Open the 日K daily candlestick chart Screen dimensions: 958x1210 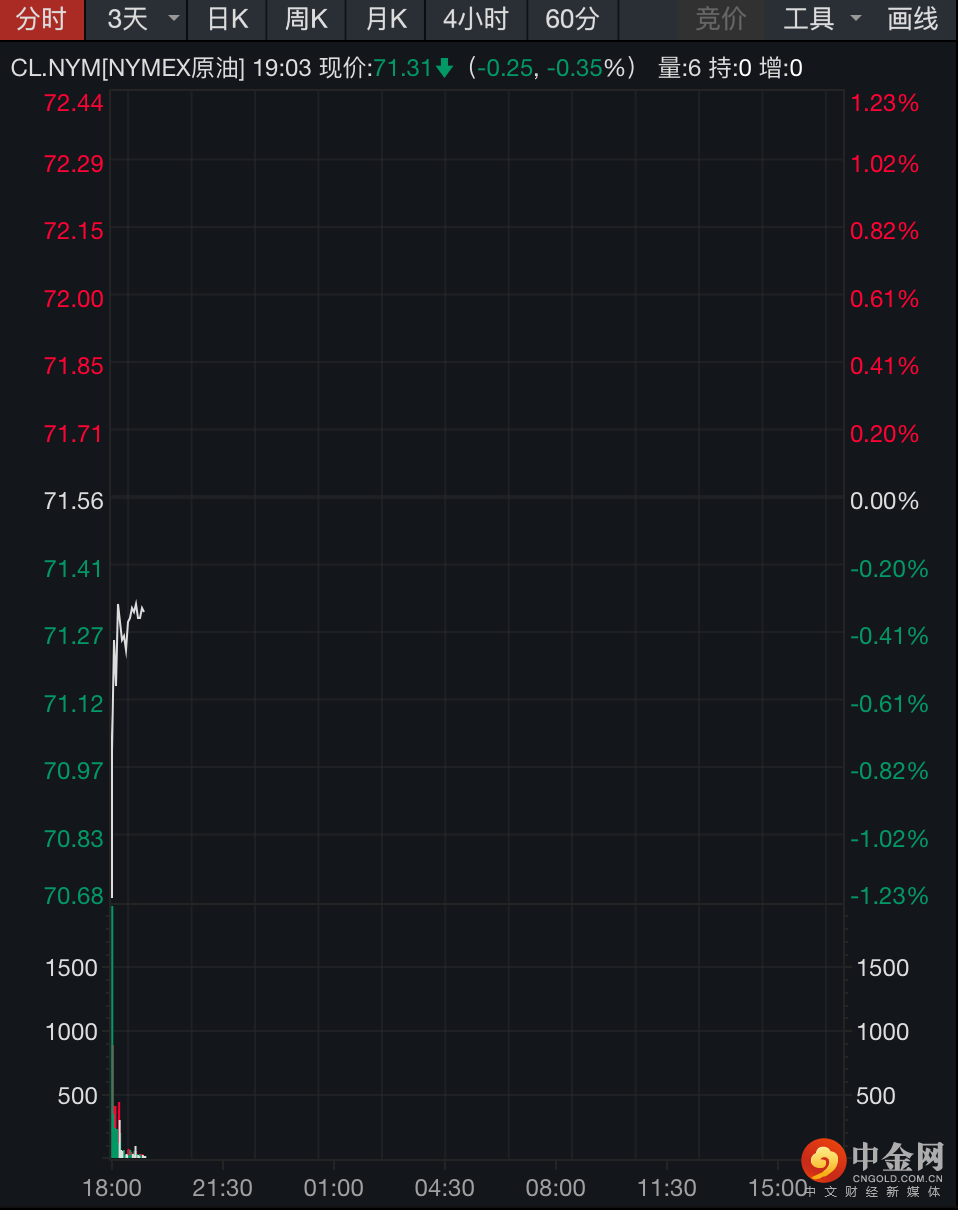(227, 19)
